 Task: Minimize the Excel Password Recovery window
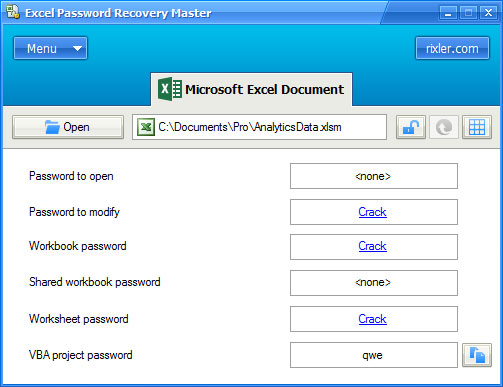click(x=448, y=13)
